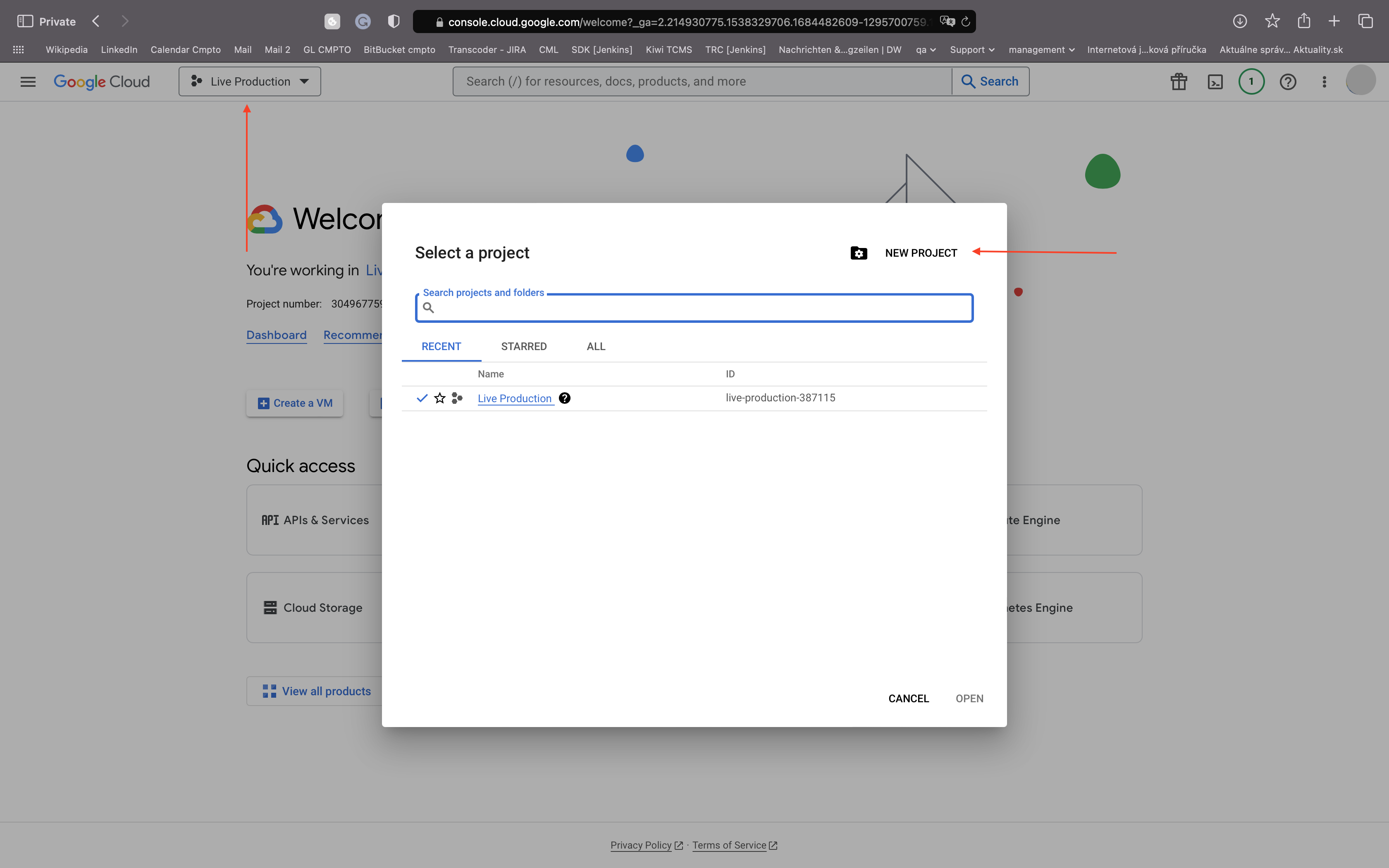The height and width of the screenshot is (868, 1389).
Task: Expand the Support bookmarks folder
Action: (x=972, y=49)
